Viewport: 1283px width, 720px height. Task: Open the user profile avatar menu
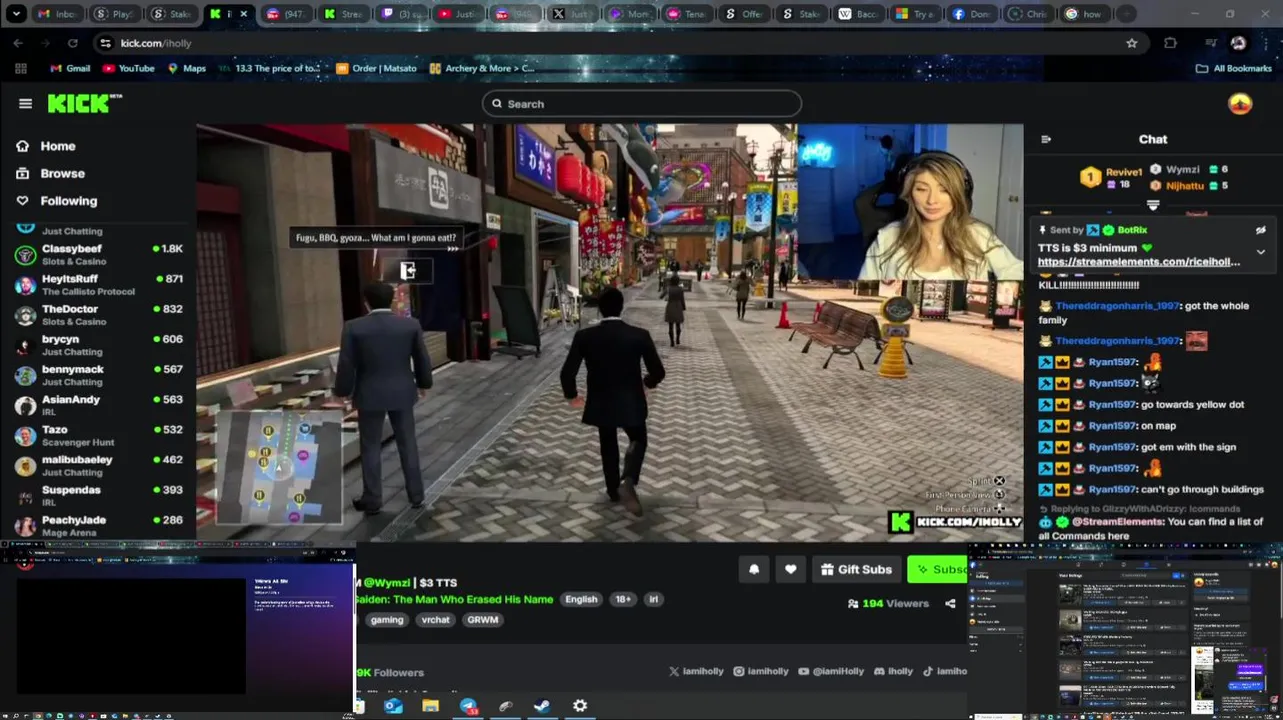1240,104
